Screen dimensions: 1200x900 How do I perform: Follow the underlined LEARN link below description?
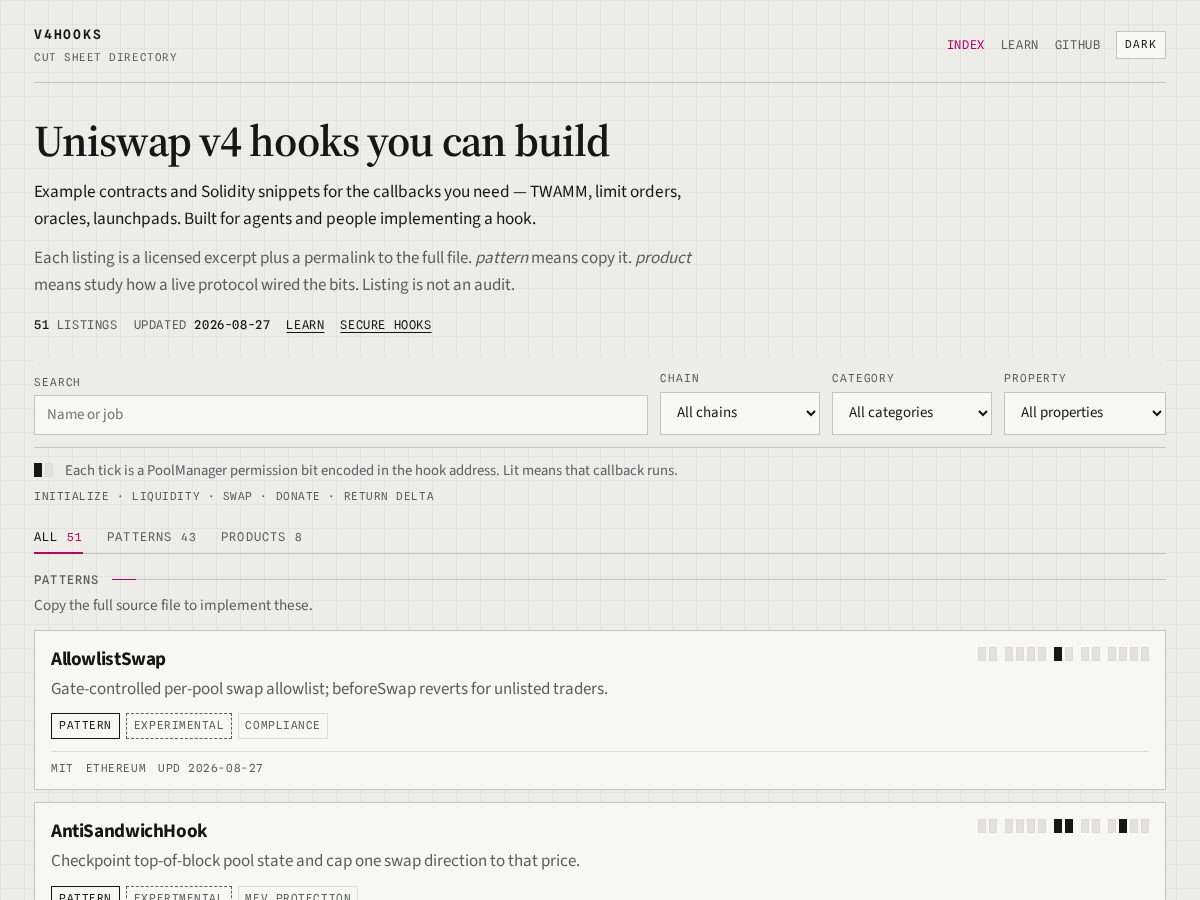[x=305, y=325]
